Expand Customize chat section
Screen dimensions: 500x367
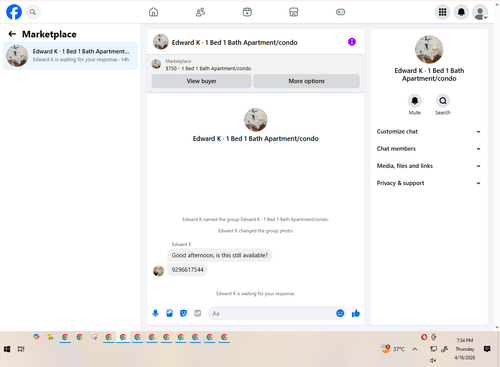[x=429, y=131]
